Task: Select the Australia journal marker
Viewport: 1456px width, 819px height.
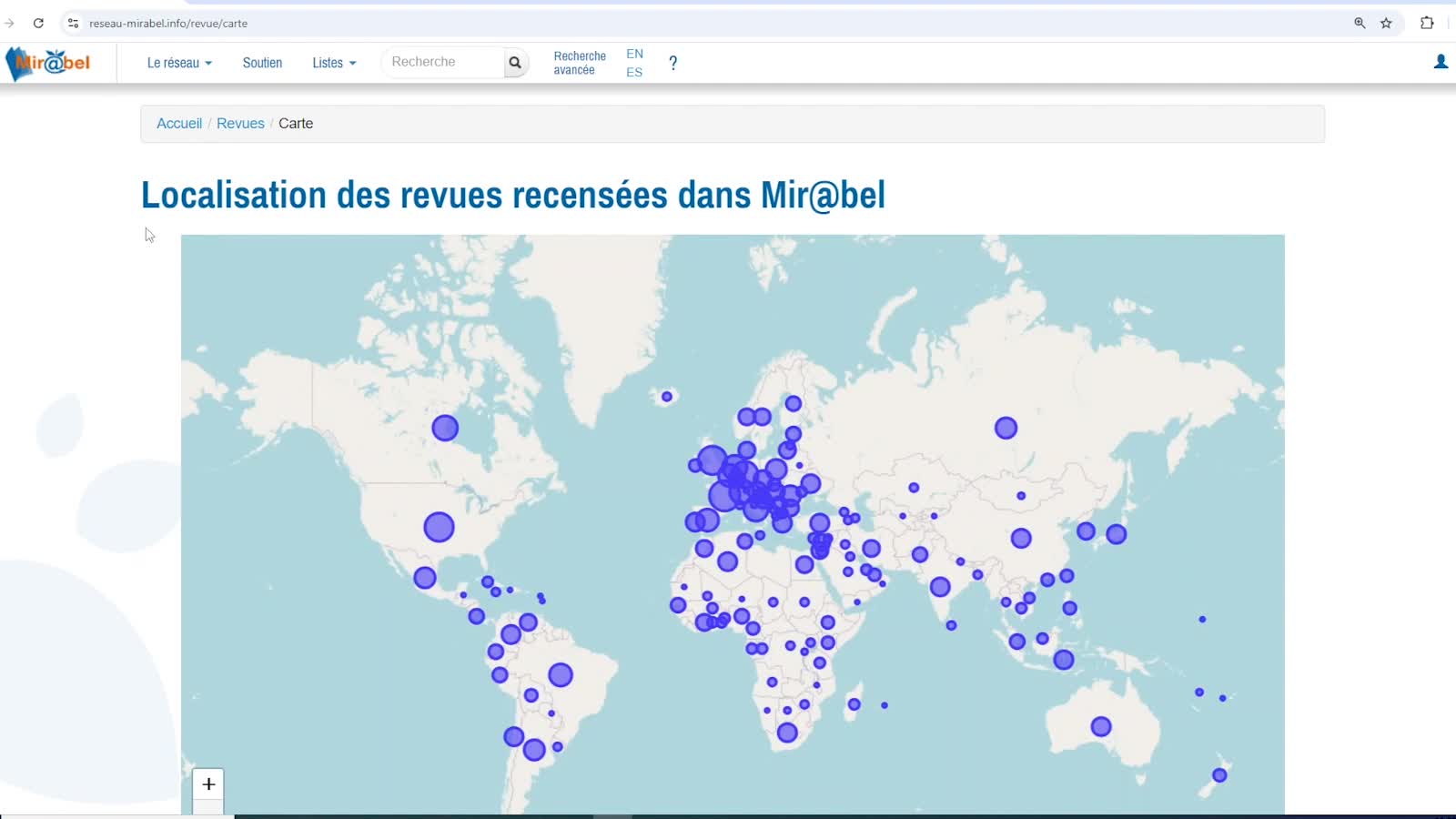Action: pos(1101,726)
